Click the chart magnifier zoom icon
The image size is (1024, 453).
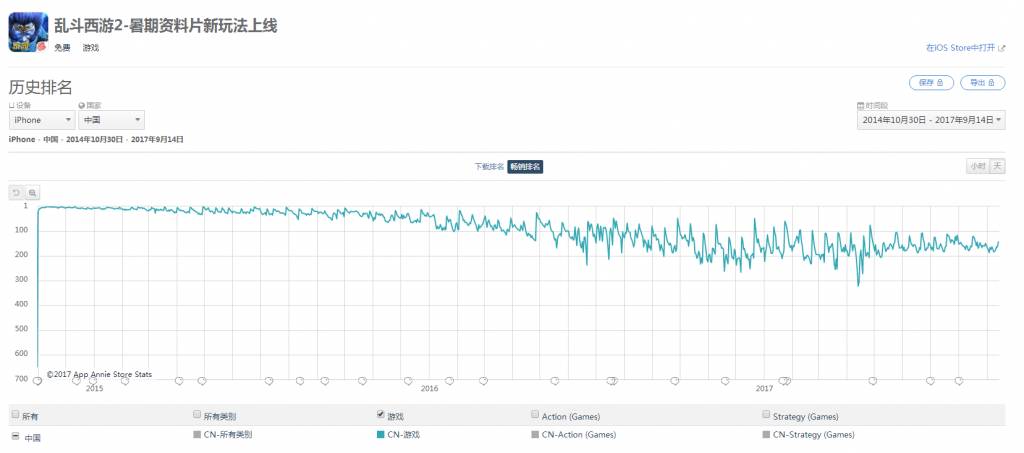coord(32,192)
